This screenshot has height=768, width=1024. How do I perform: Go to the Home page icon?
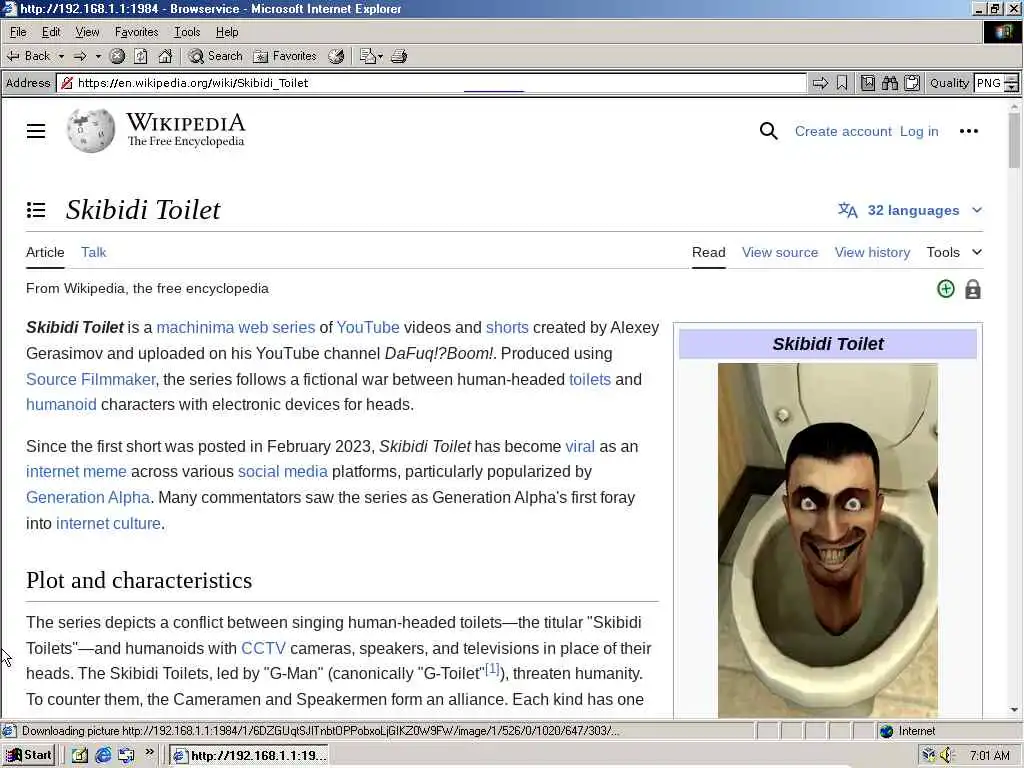pos(165,56)
